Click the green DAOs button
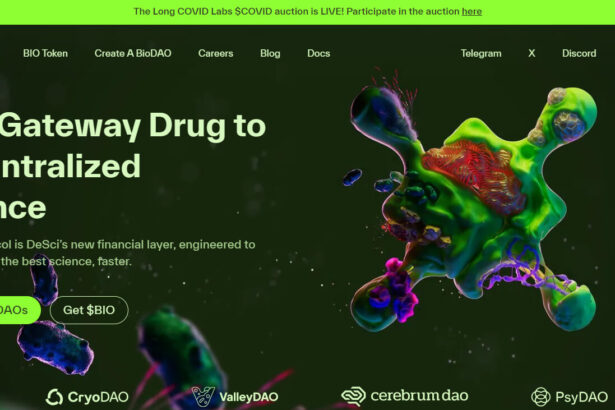Image resolution: width=615 pixels, height=410 pixels. [x=20, y=310]
